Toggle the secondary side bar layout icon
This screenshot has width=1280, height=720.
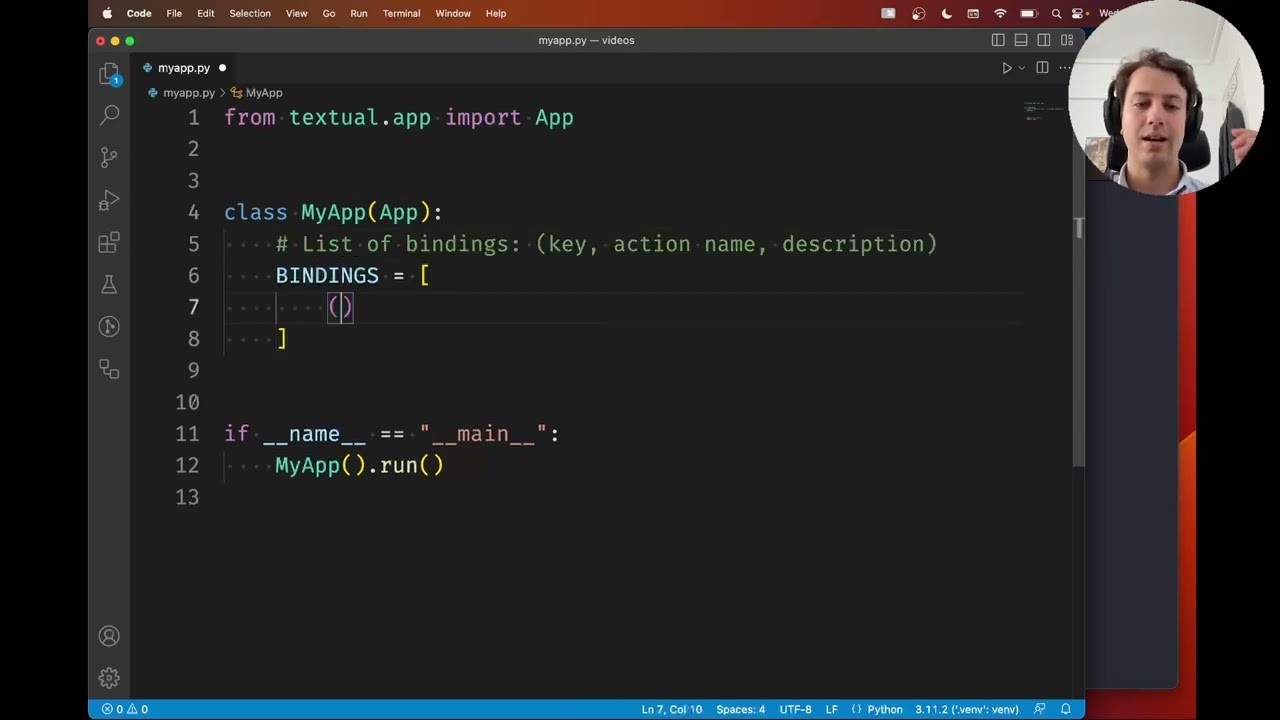1044,40
